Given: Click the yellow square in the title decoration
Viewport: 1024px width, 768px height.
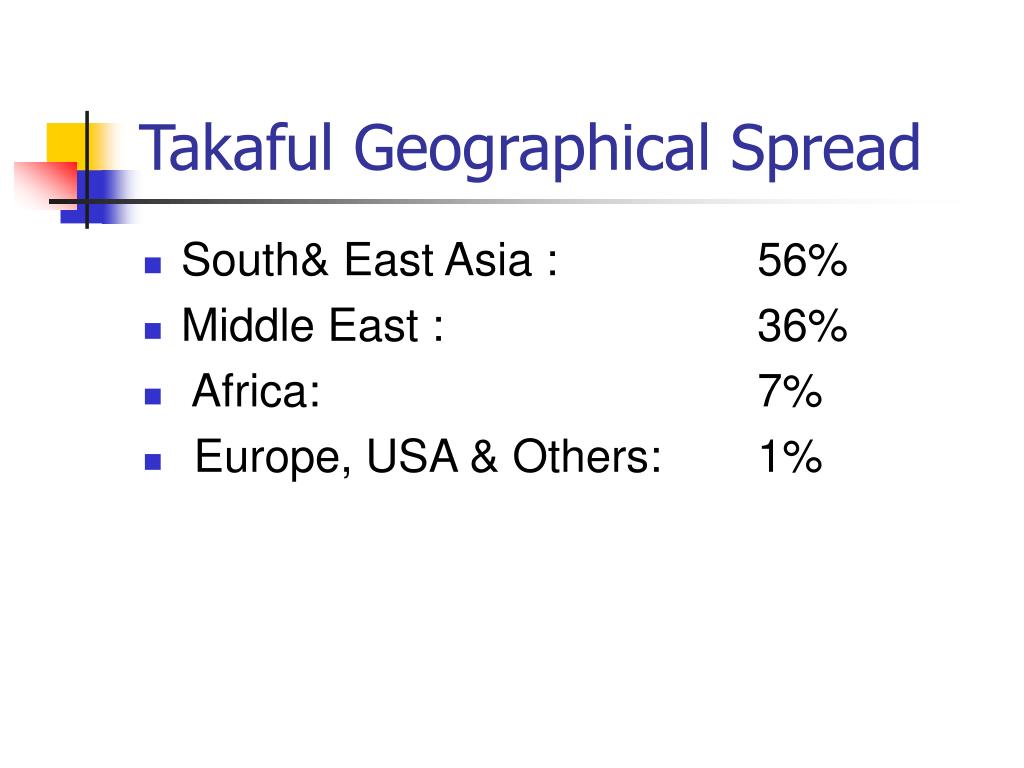Looking at the screenshot, I should click(65, 142).
